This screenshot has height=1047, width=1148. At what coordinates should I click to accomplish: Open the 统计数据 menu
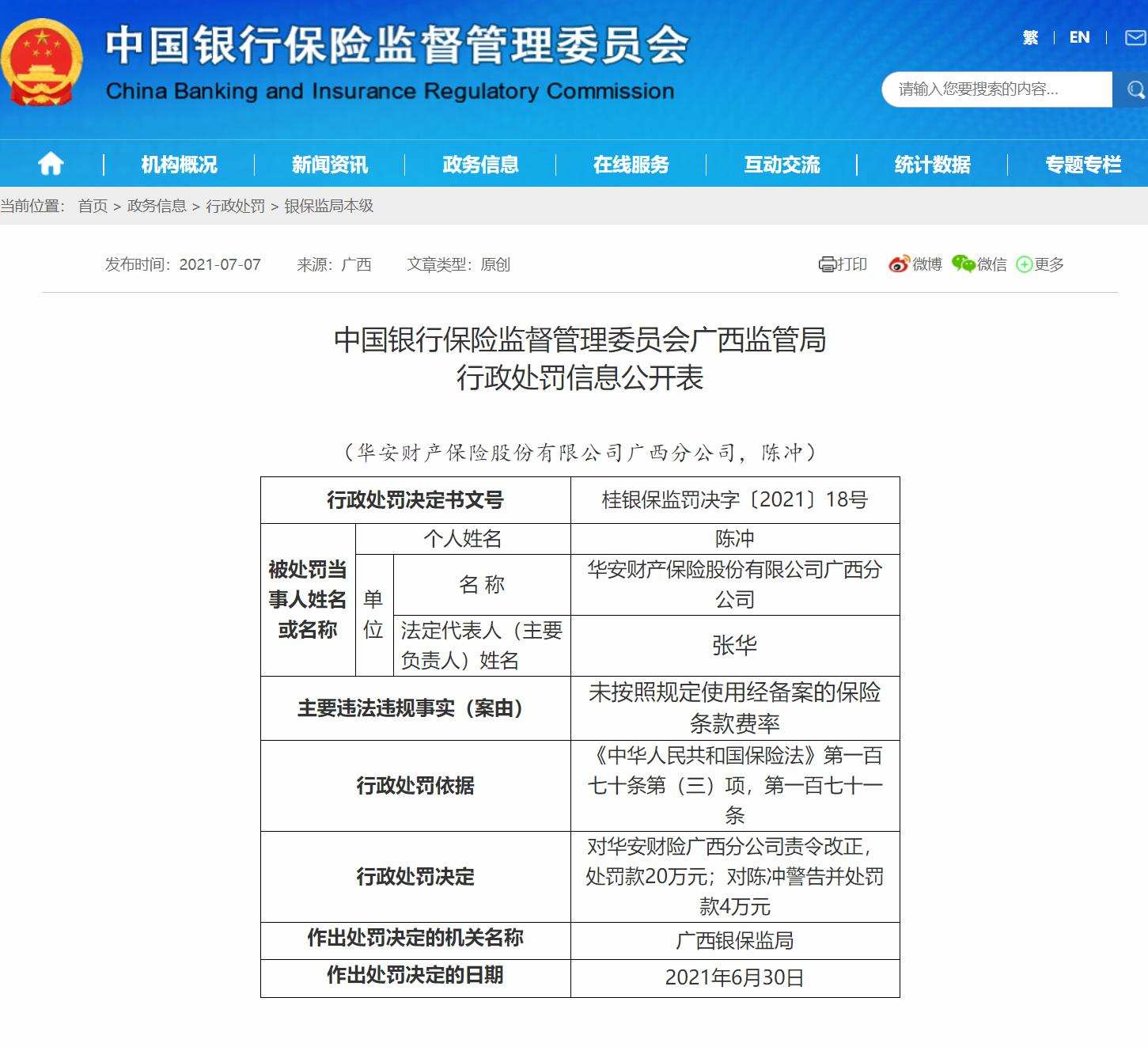(933, 165)
